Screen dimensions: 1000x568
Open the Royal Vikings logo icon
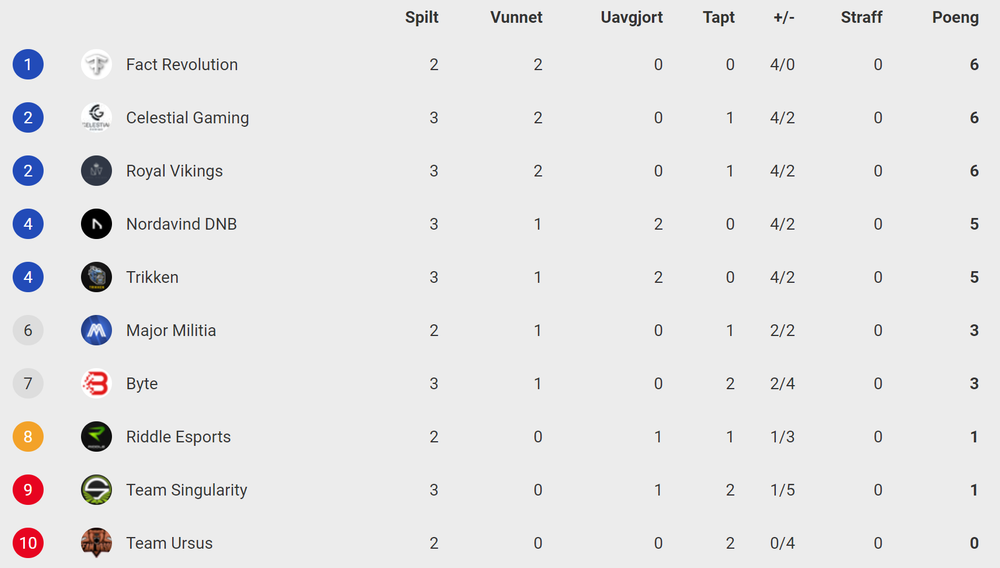point(96,171)
